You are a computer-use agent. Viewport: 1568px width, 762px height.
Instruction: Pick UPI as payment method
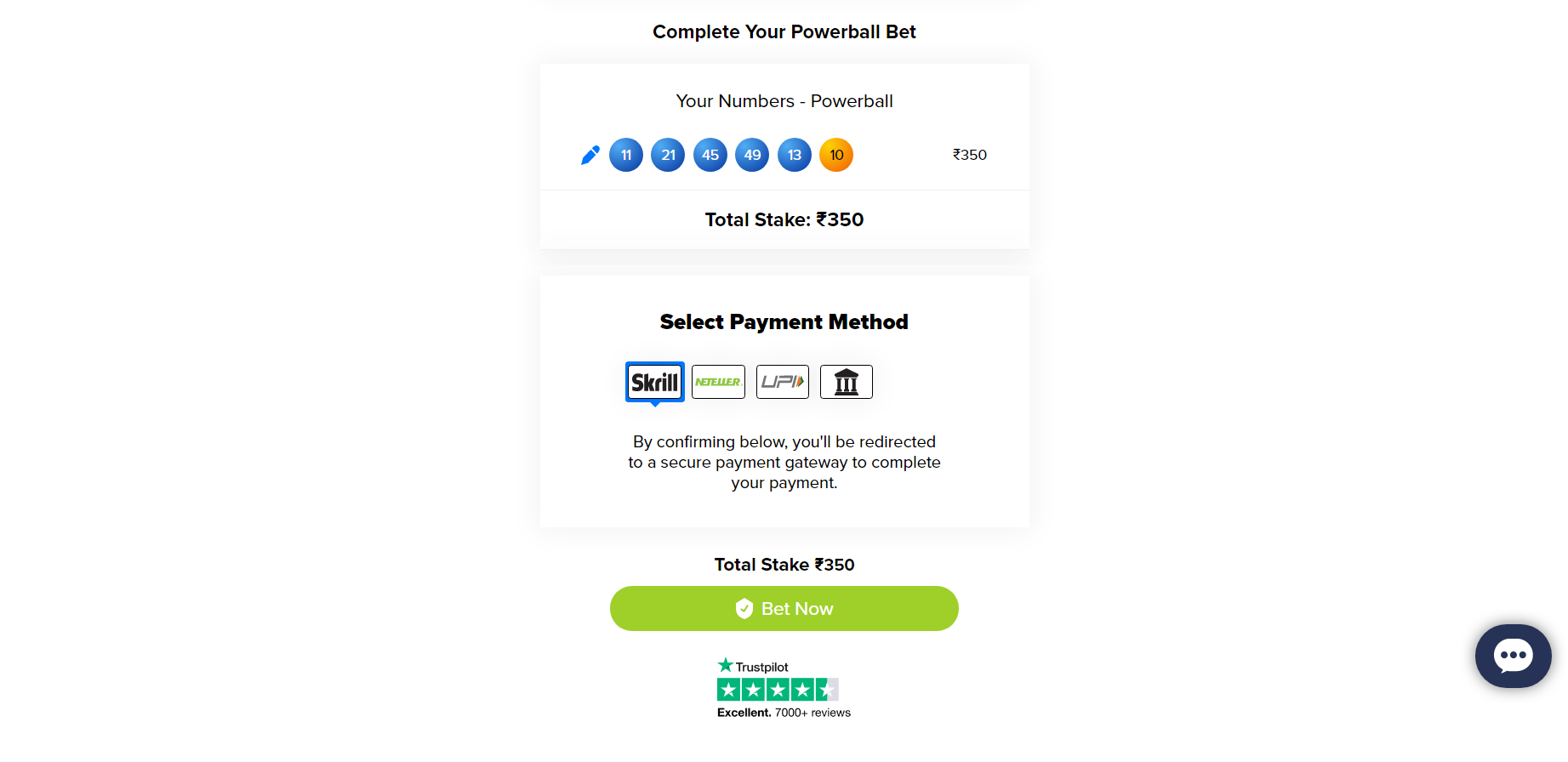[x=782, y=382]
